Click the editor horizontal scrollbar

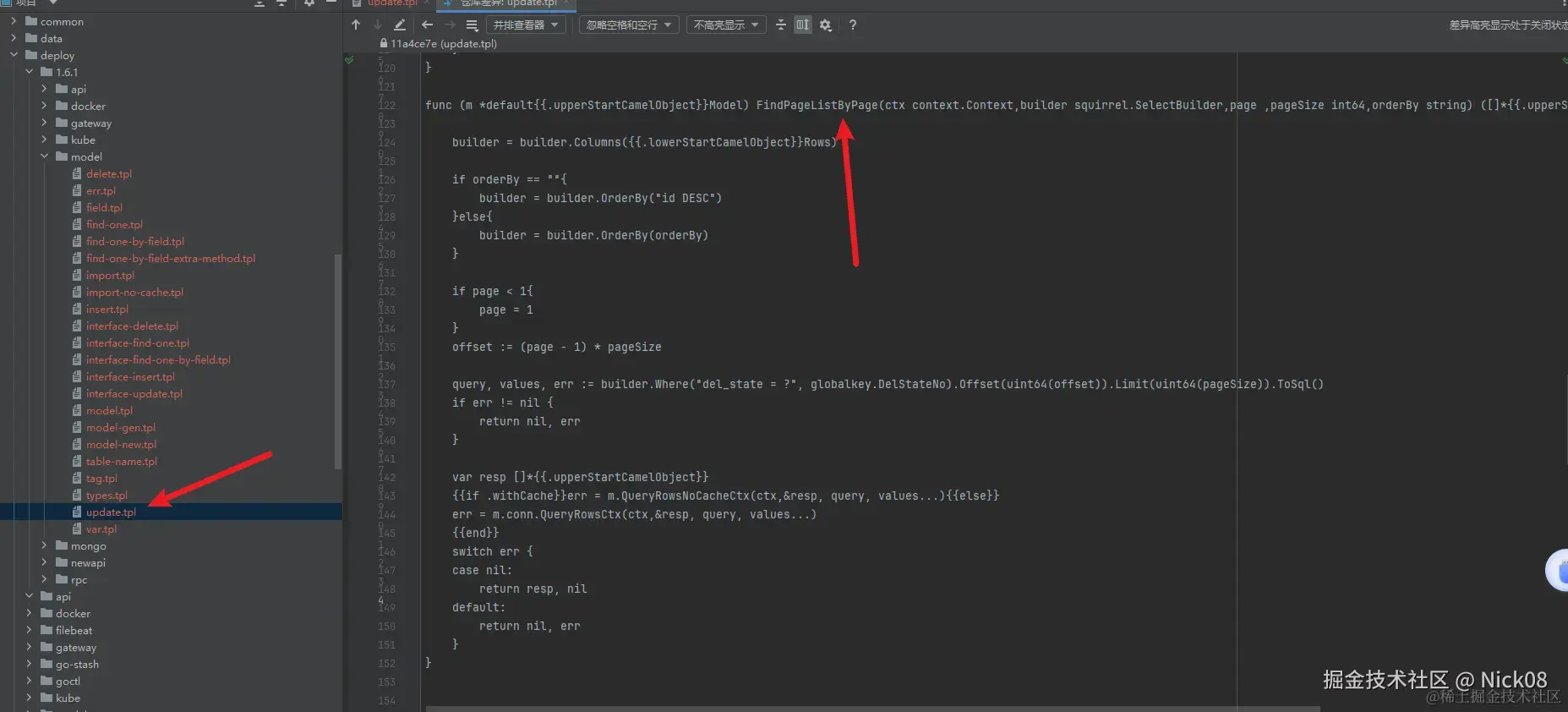point(872,709)
